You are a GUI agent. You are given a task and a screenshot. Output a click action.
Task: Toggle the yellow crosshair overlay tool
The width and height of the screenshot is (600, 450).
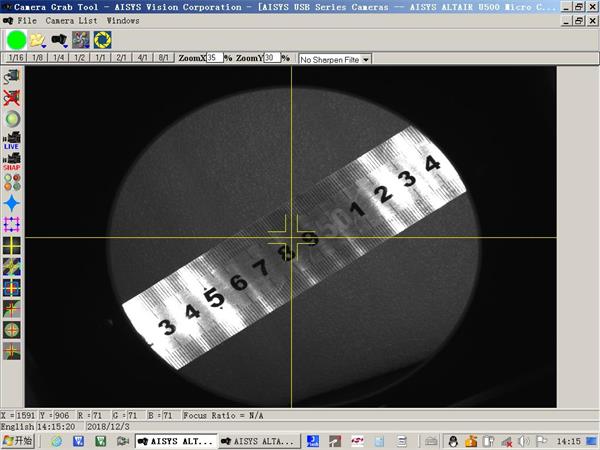coord(12,244)
